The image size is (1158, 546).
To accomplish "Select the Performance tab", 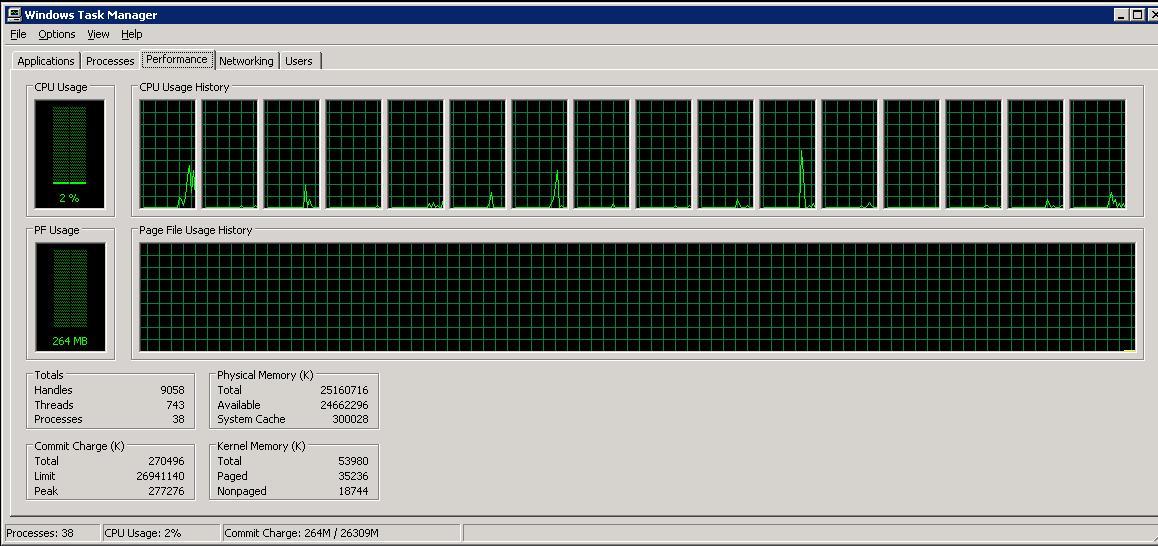I will (x=177, y=59).
